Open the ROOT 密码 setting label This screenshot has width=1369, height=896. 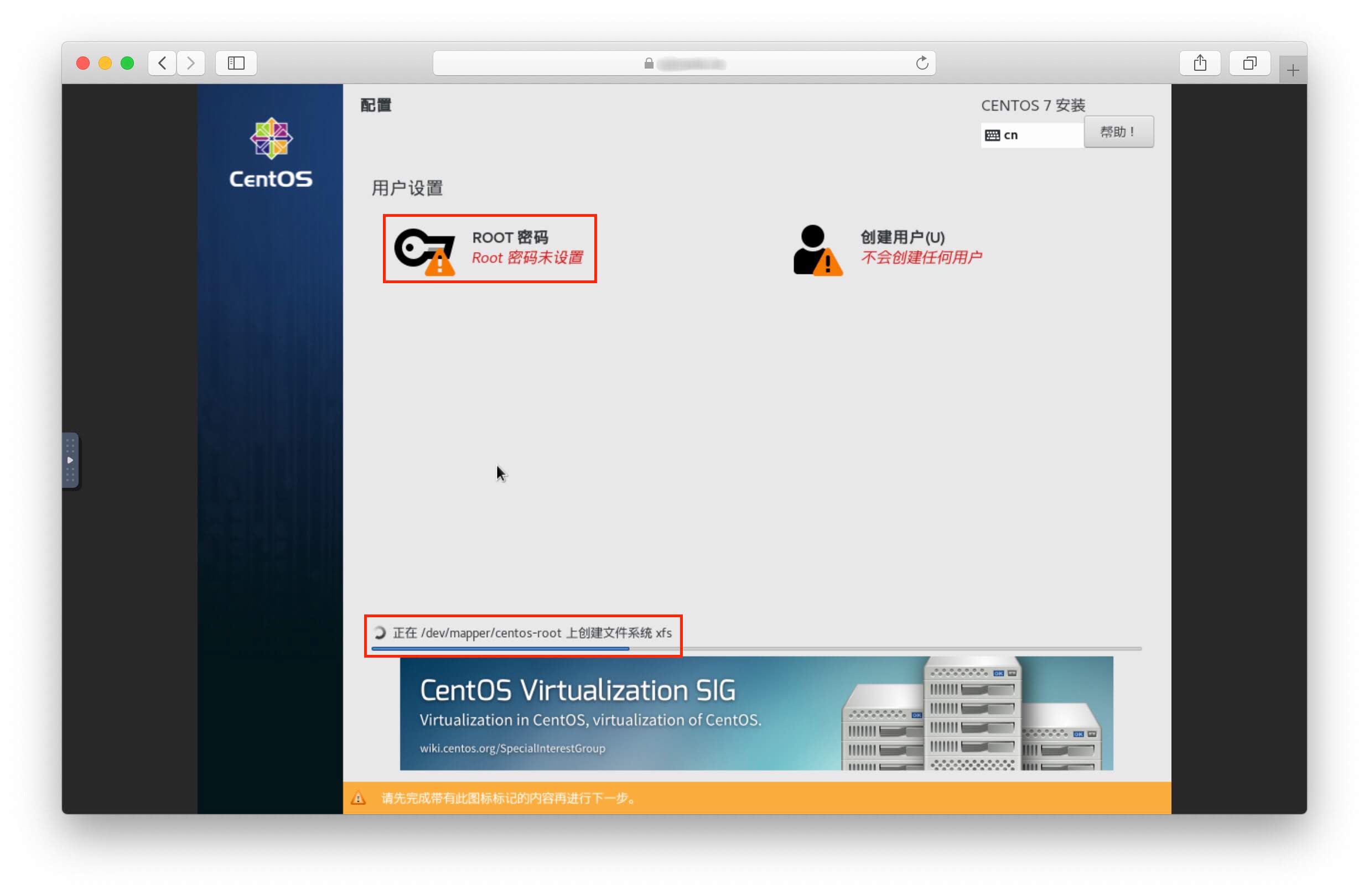(510, 237)
